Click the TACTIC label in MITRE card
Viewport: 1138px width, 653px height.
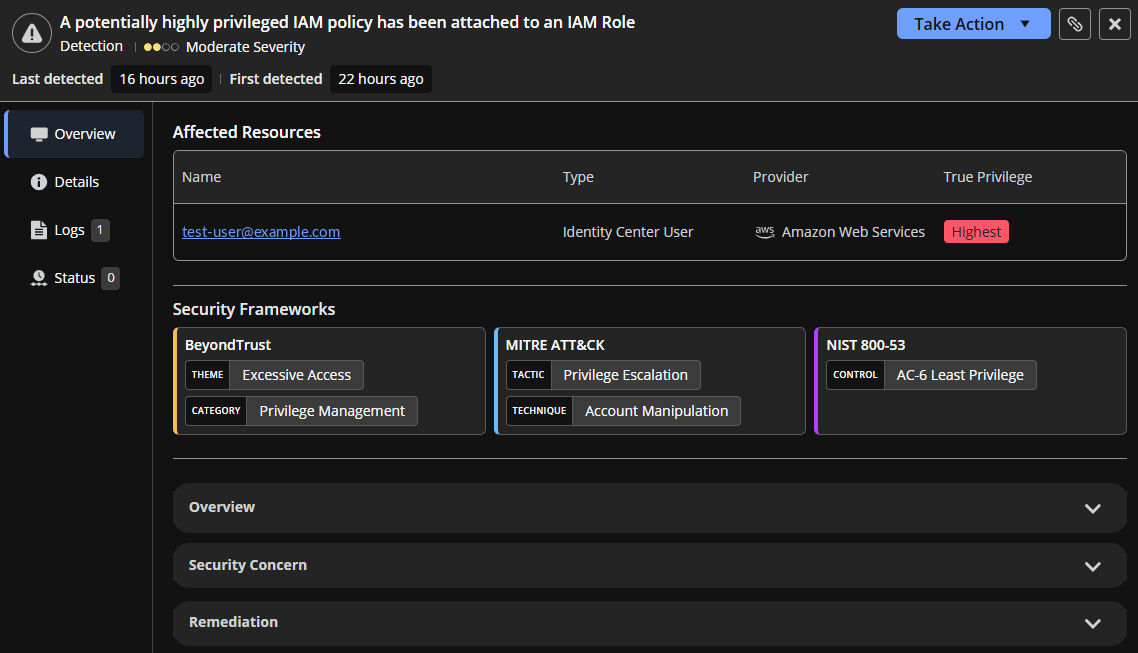click(x=528, y=375)
